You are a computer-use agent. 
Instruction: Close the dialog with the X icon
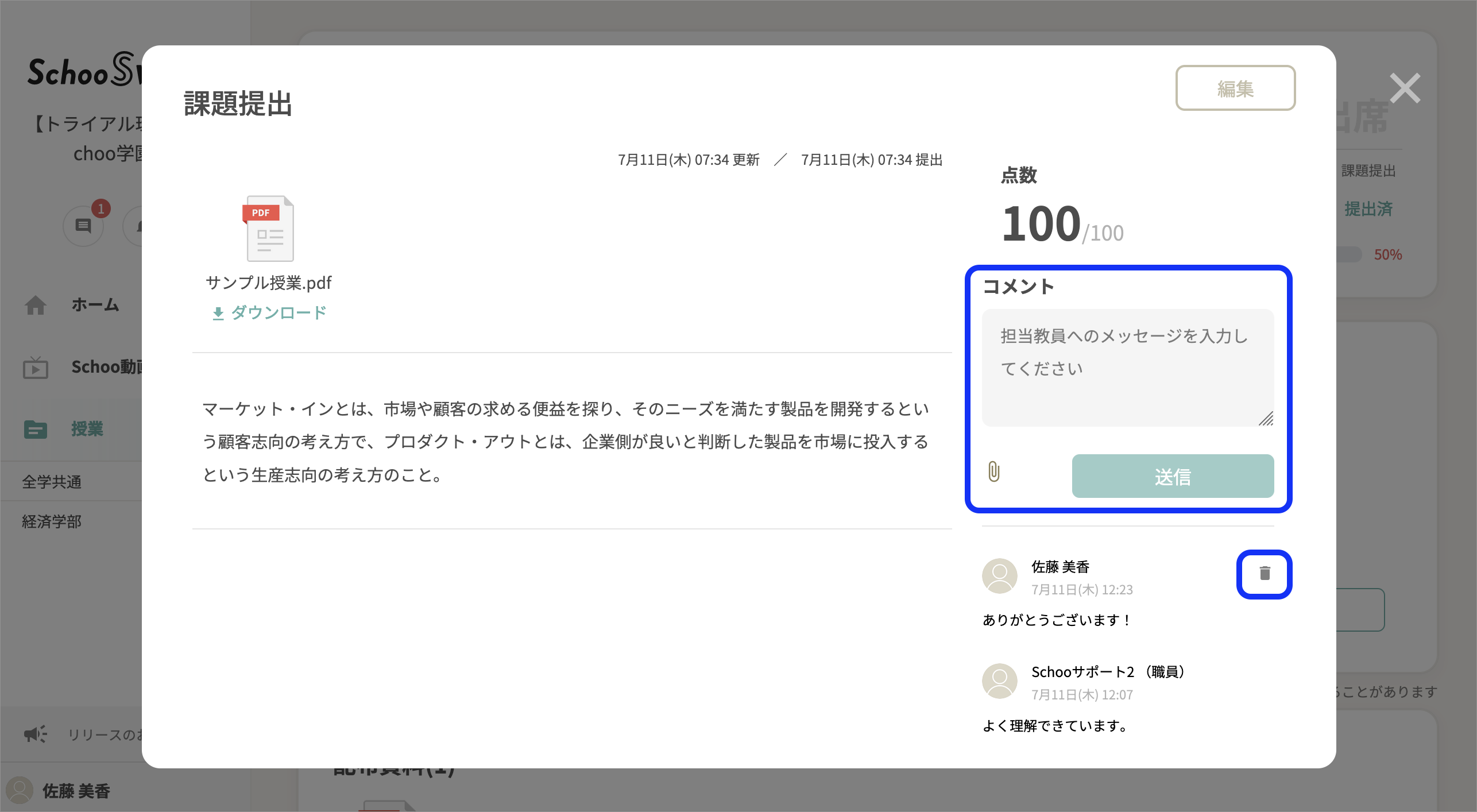pyautogui.click(x=1405, y=88)
